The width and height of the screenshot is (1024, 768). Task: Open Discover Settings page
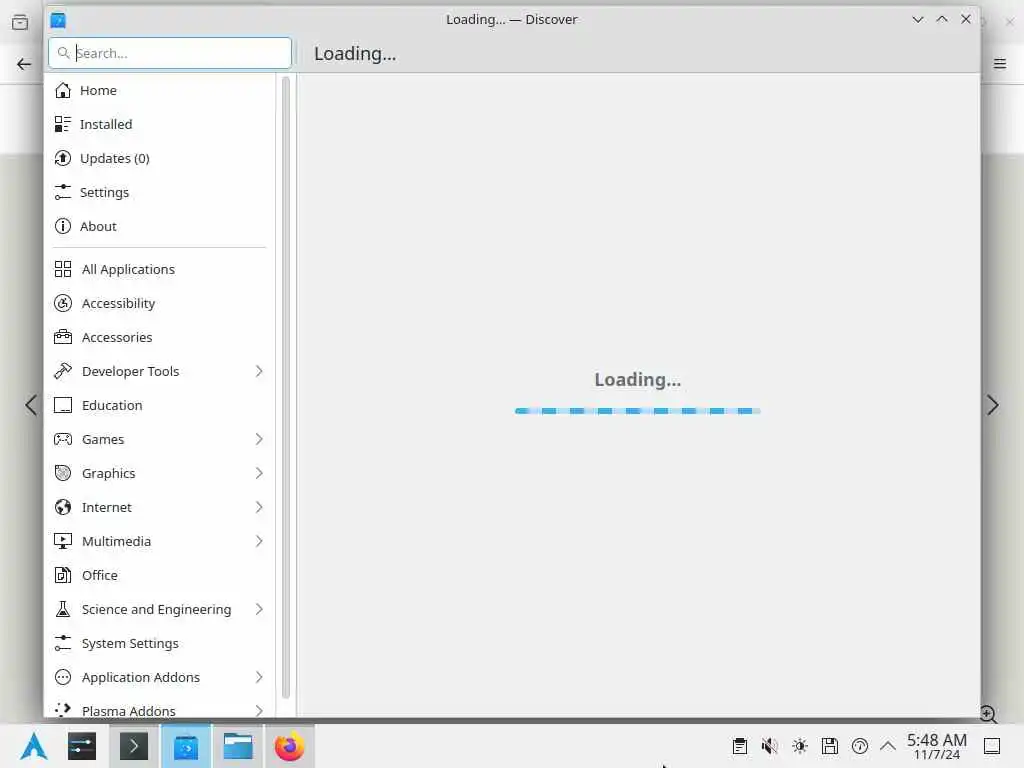click(159, 192)
